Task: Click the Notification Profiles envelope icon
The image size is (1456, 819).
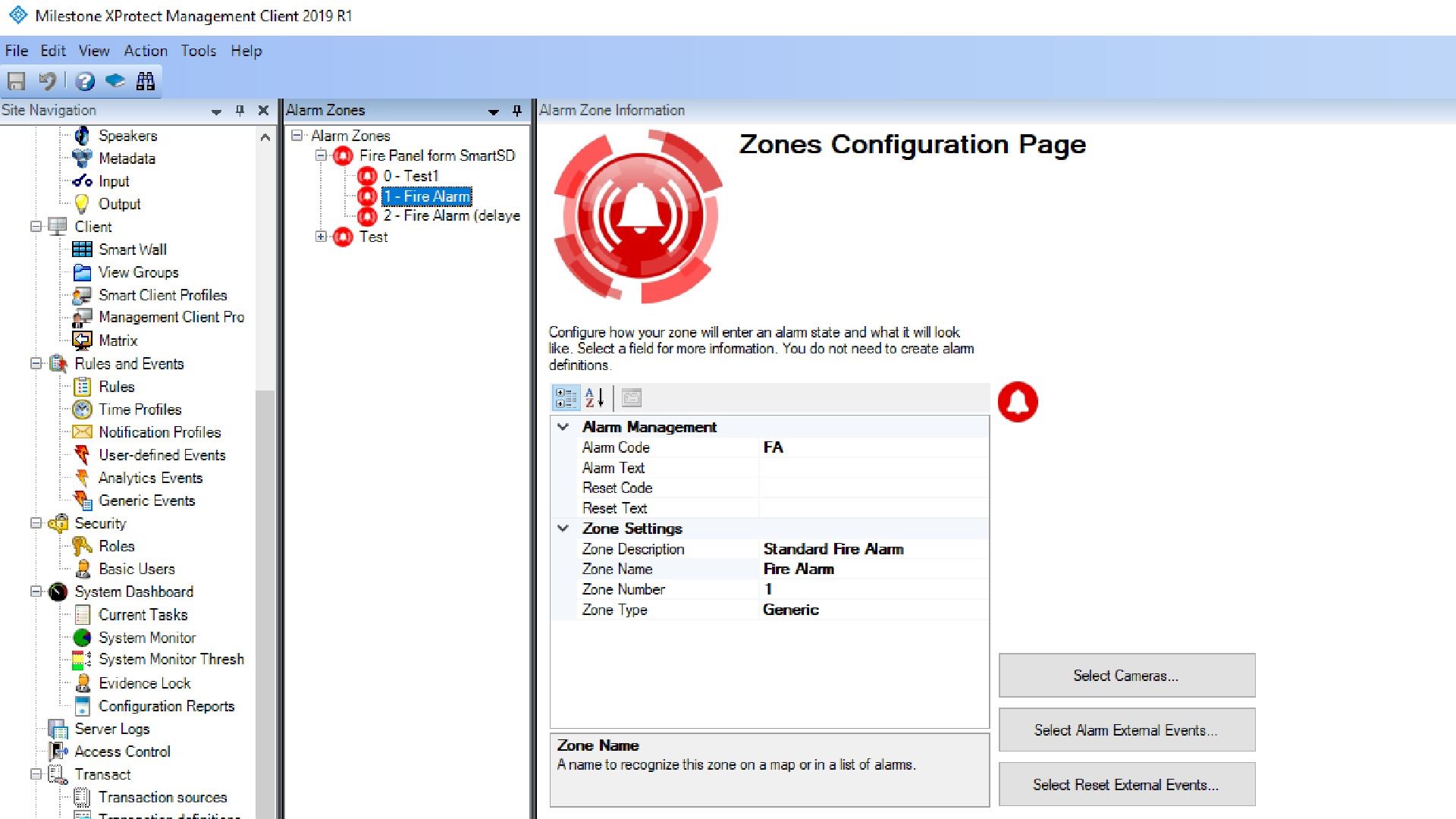Action: (x=82, y=432)
